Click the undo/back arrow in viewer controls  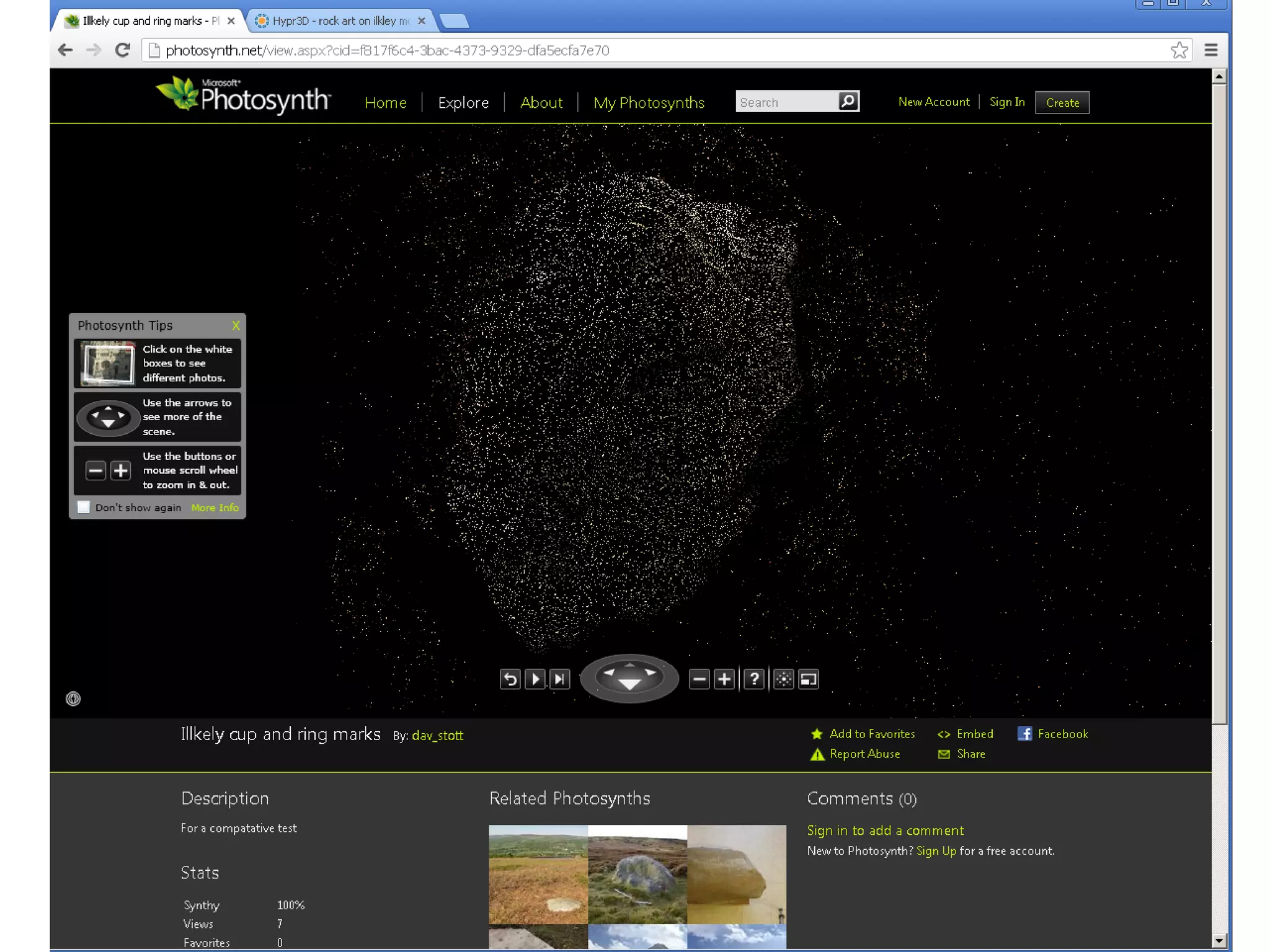[510, 679]
